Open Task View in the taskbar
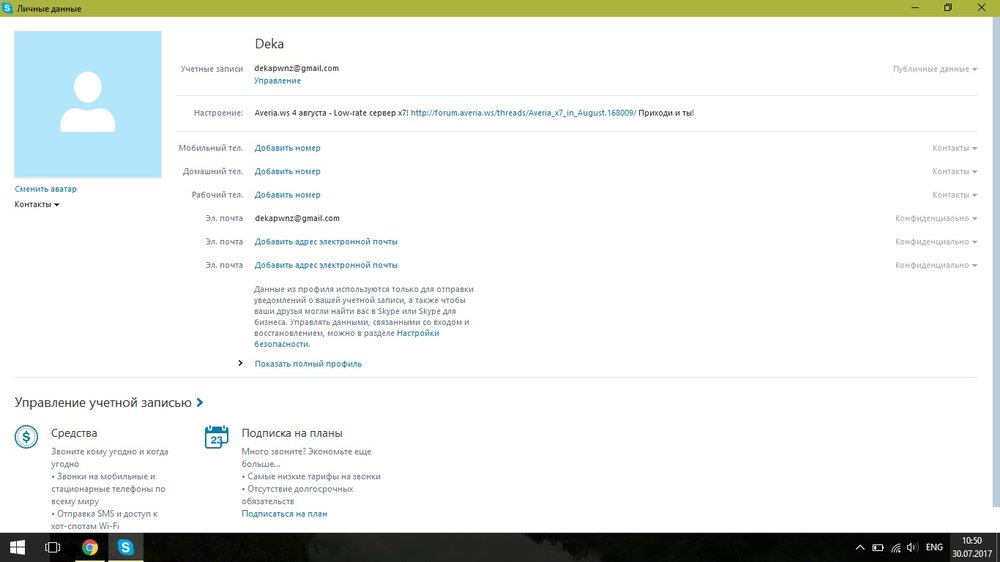This screenshot has height=562, width=1000. coord(53,547)
